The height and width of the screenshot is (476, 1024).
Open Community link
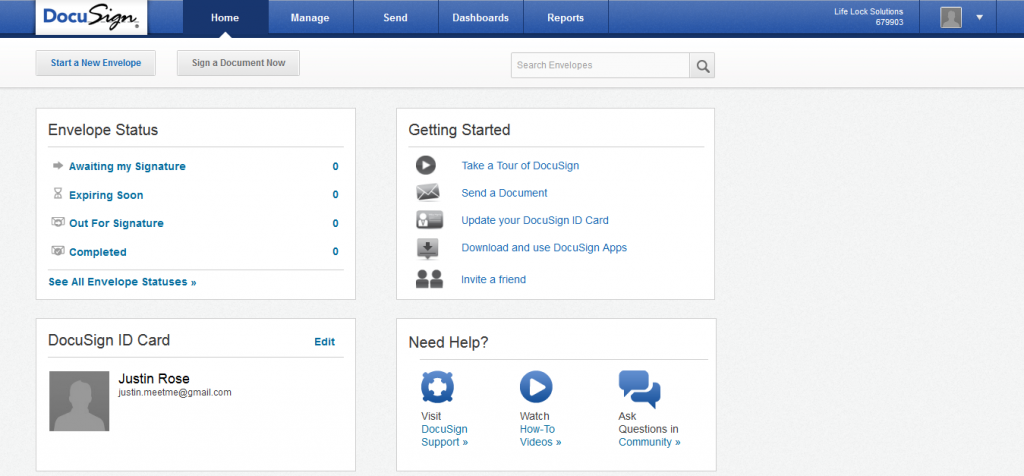tap(649, 442)
